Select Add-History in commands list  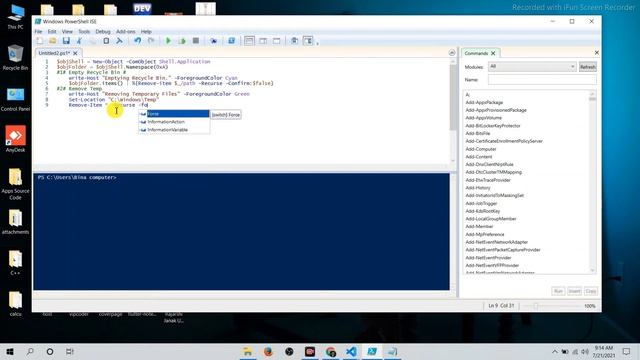[x=478, y=188]
